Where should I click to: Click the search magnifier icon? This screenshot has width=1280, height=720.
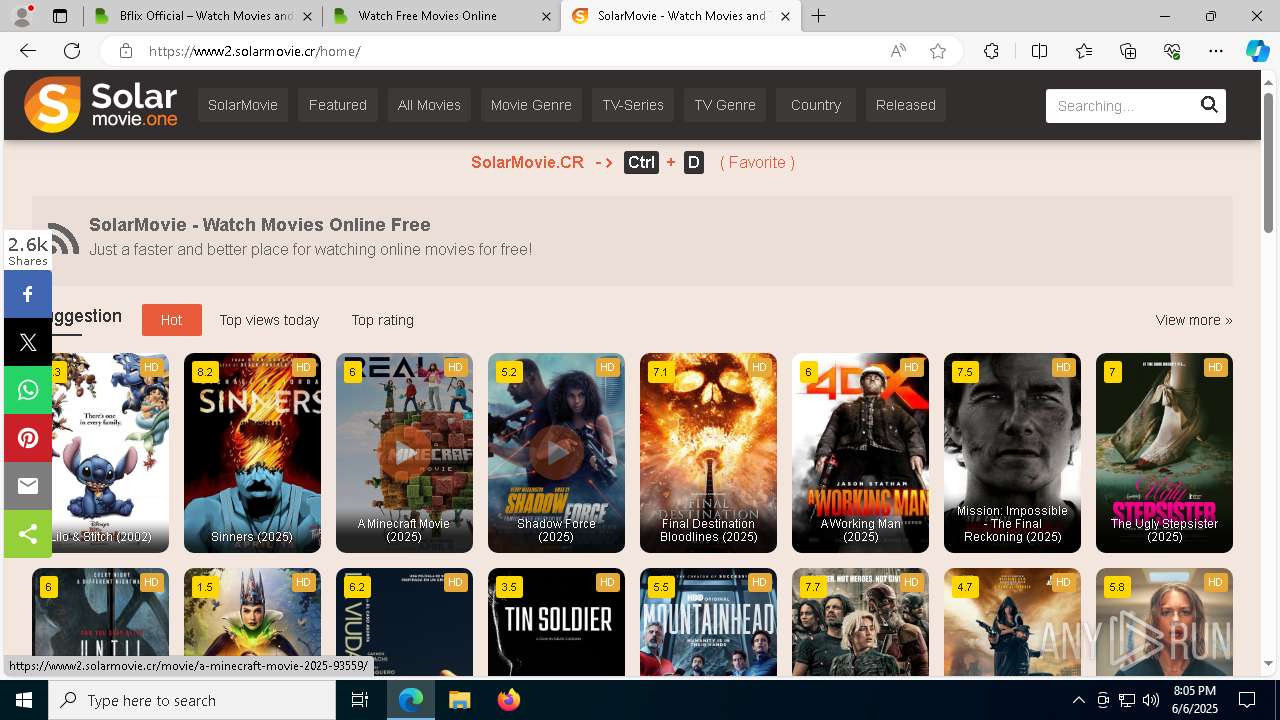coord(1209,105)
